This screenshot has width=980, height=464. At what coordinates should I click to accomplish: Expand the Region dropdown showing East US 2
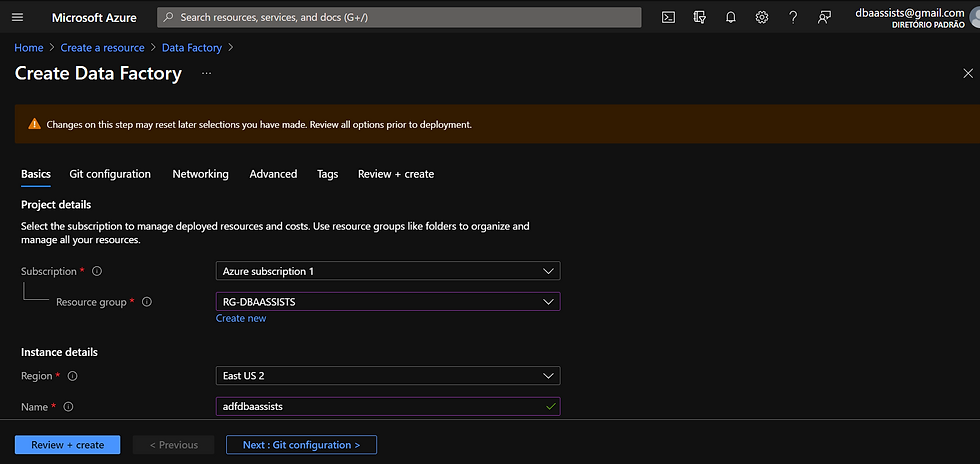[x=388, y=376]
